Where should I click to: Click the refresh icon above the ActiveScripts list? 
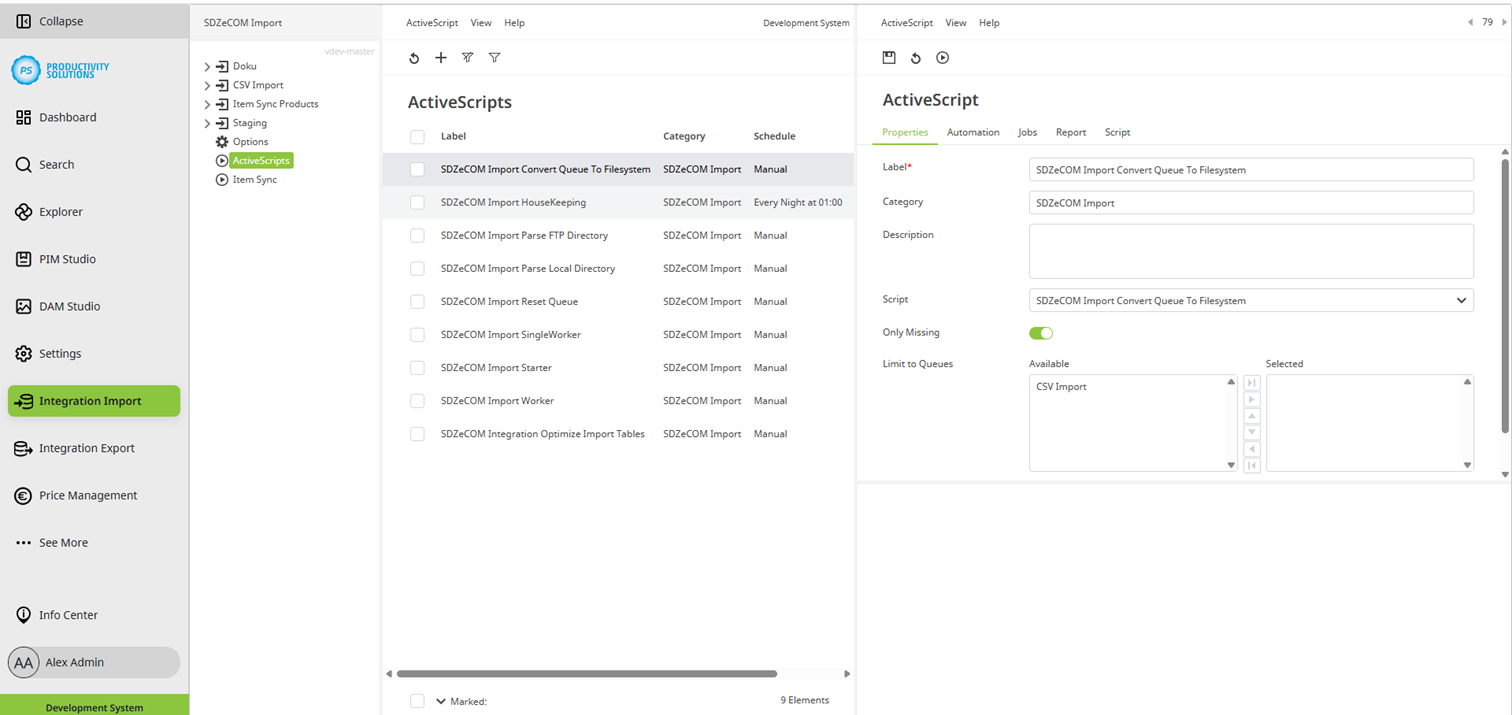(414, 57)
